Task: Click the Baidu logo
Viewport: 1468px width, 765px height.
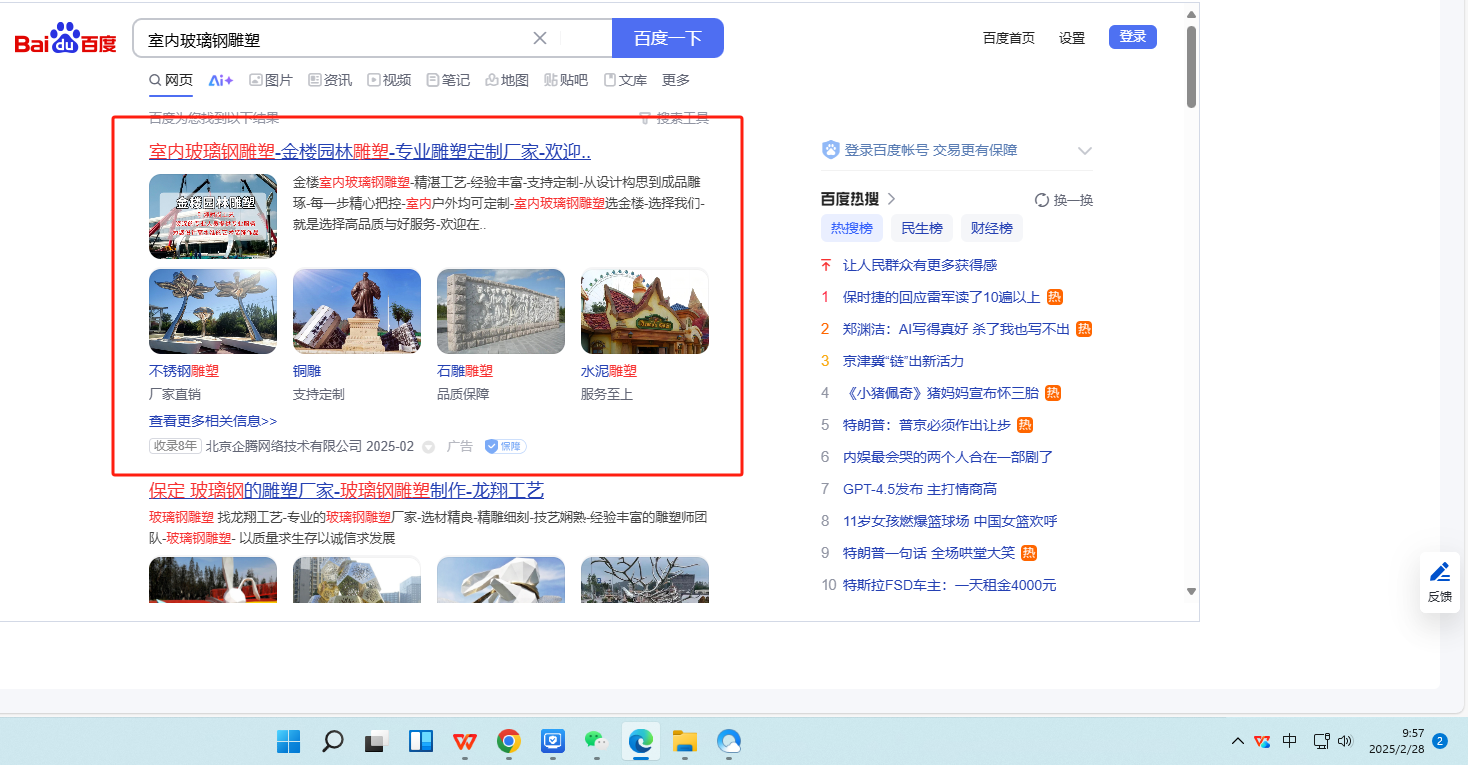Action: [x=65, y=39]
